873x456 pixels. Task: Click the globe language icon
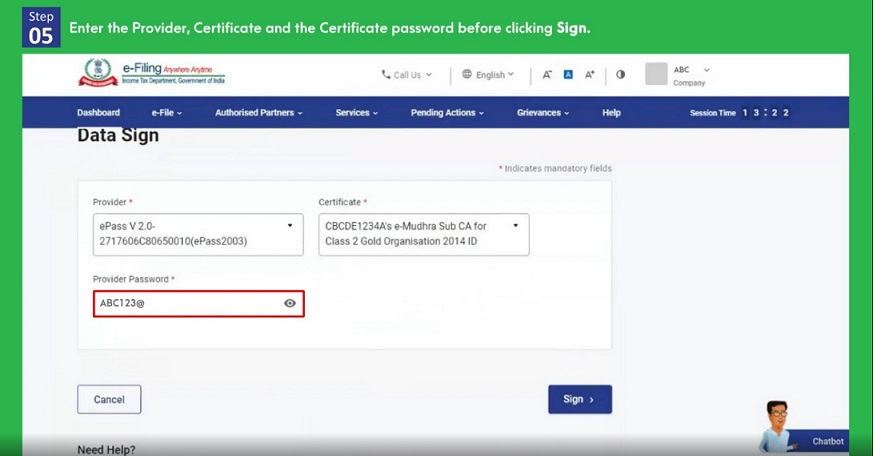pos(467,74)
